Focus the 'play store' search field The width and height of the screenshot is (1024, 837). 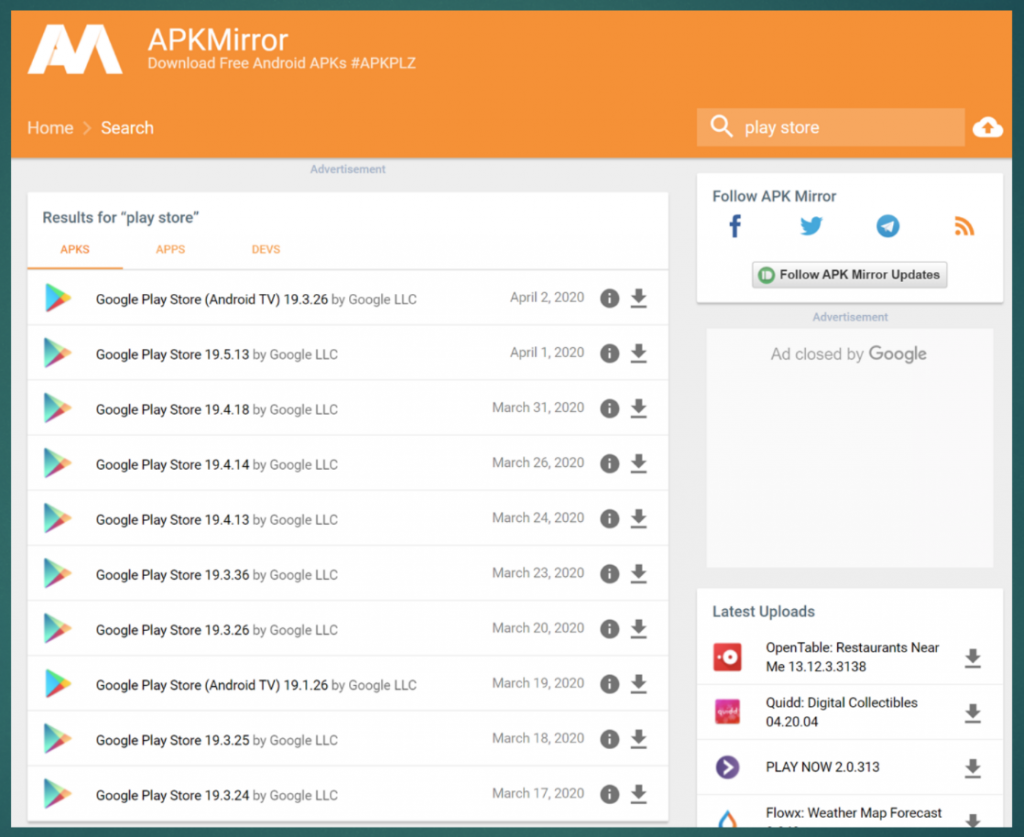[x=831, y=127]
